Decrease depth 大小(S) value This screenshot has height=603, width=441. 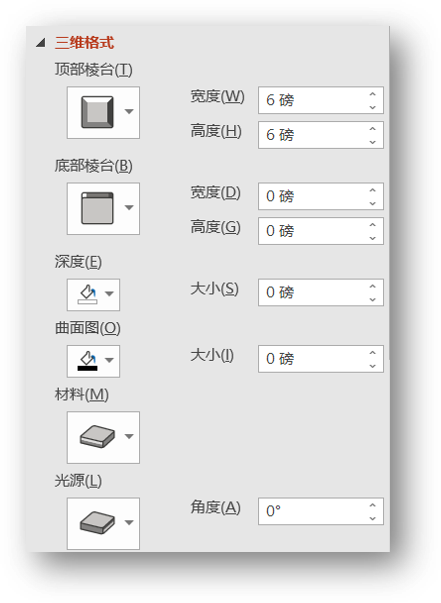(x=372, y=300)
